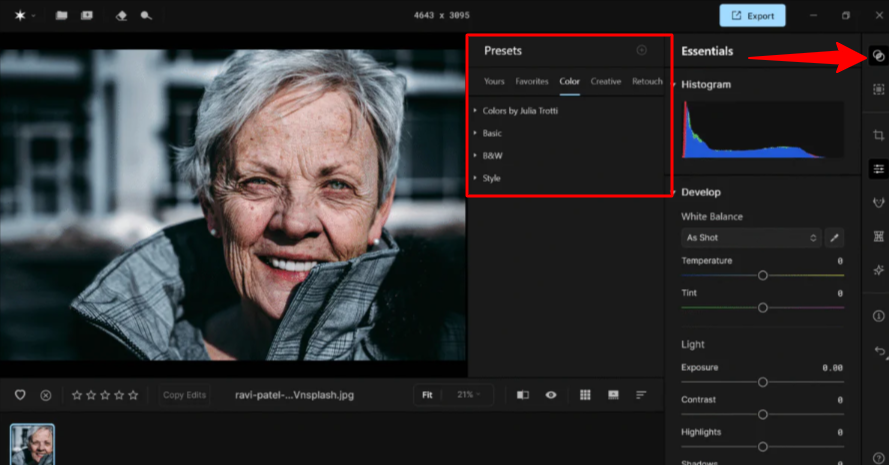The image size is (889, 465).
Task: Open the edit history undo icon
Action: [878, 351]
